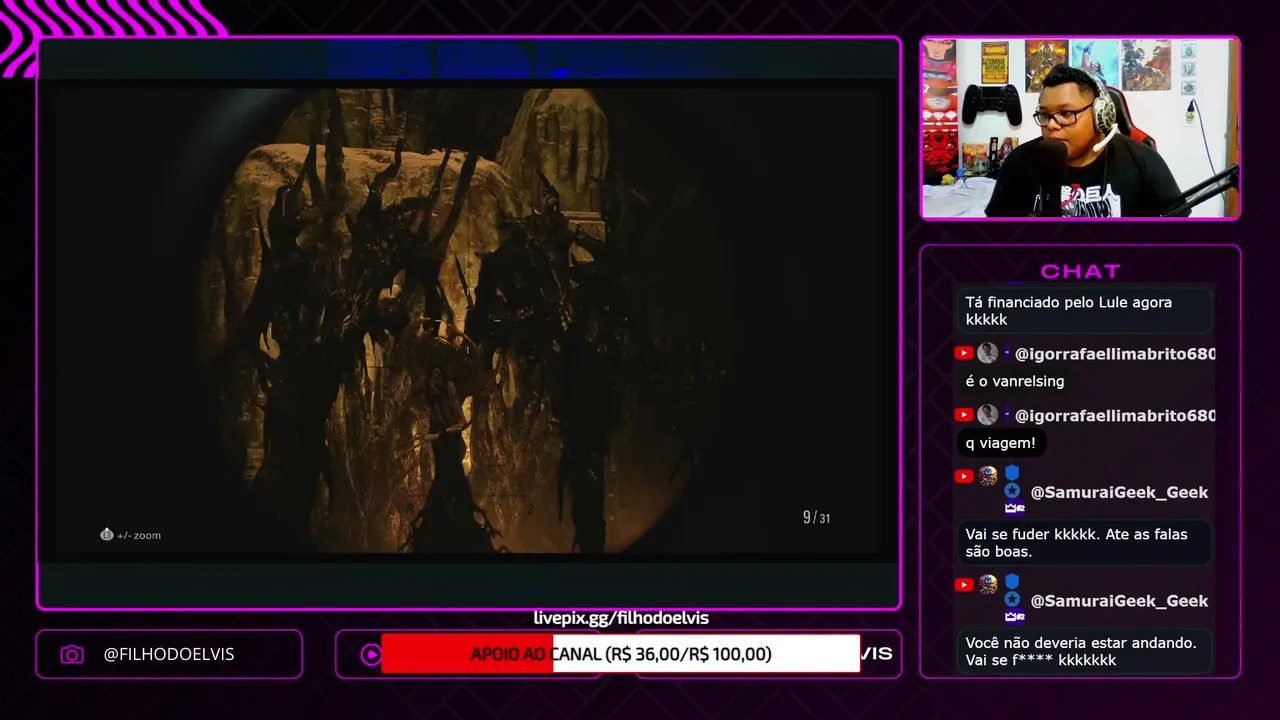Click @SamuraiGeek_Geek name above 'Ate as falas são boas'
The height and width of the screenshot is (720, 1280).
click(1119, 492)
